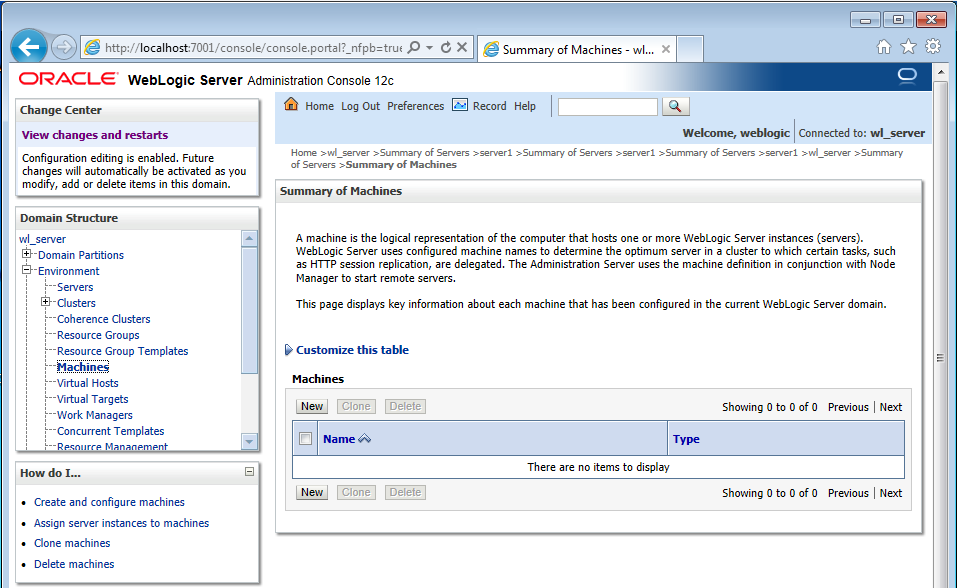
Task: Click the Record toolbar link
Action: 489,106
